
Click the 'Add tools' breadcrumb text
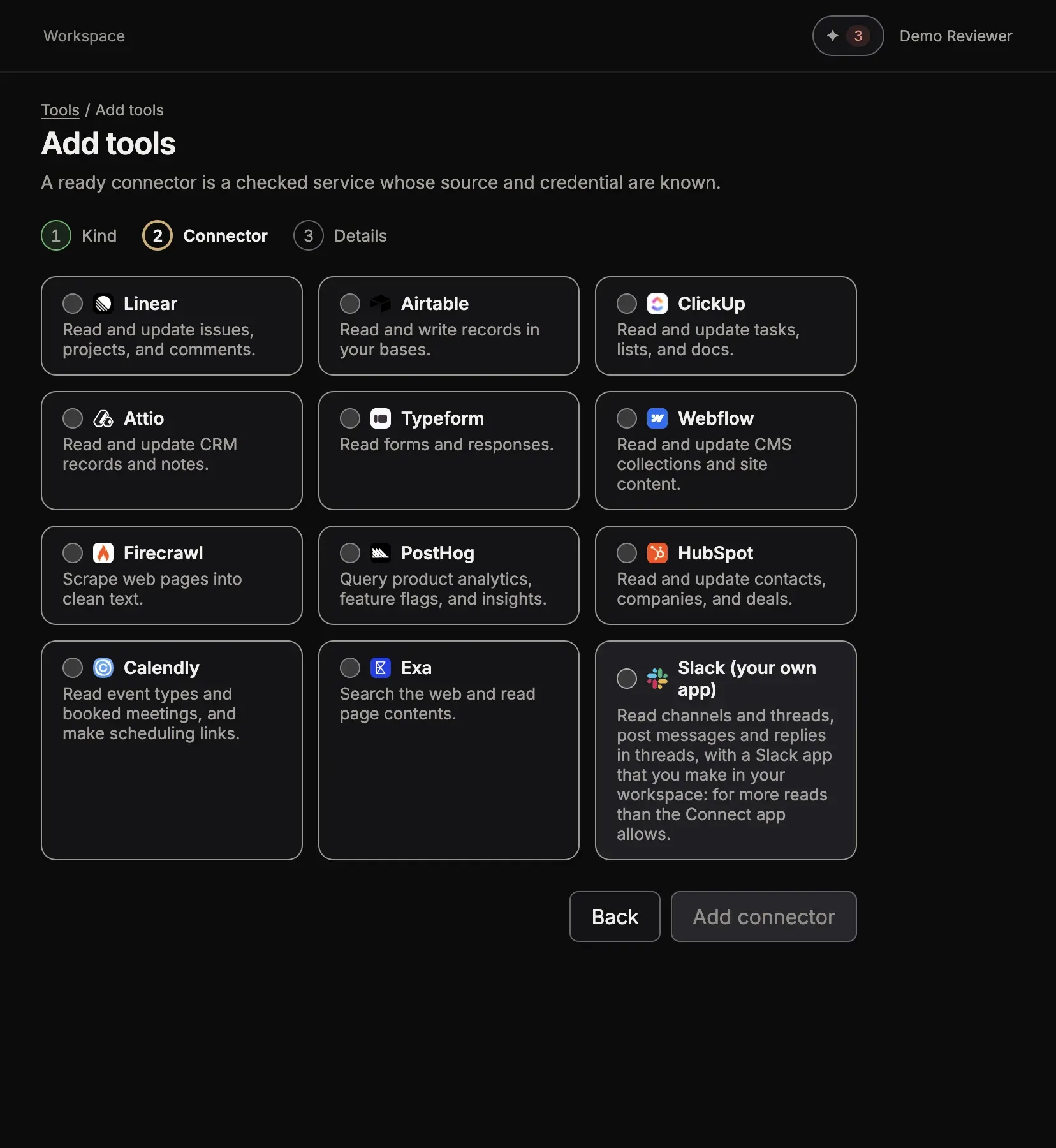click(x=129, y=110)
